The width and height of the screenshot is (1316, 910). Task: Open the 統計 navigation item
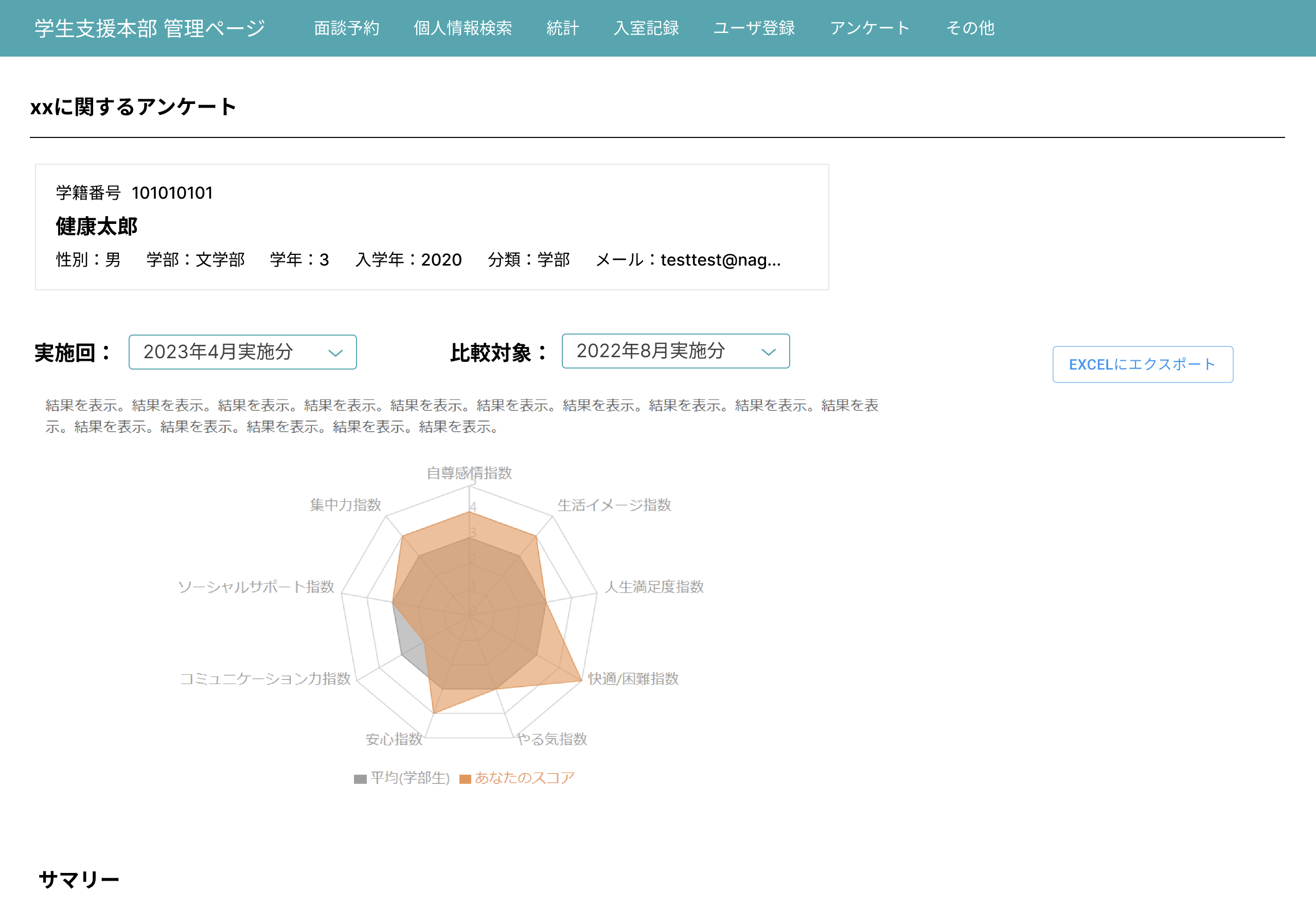pyautogui.click(x=562, y=28)
